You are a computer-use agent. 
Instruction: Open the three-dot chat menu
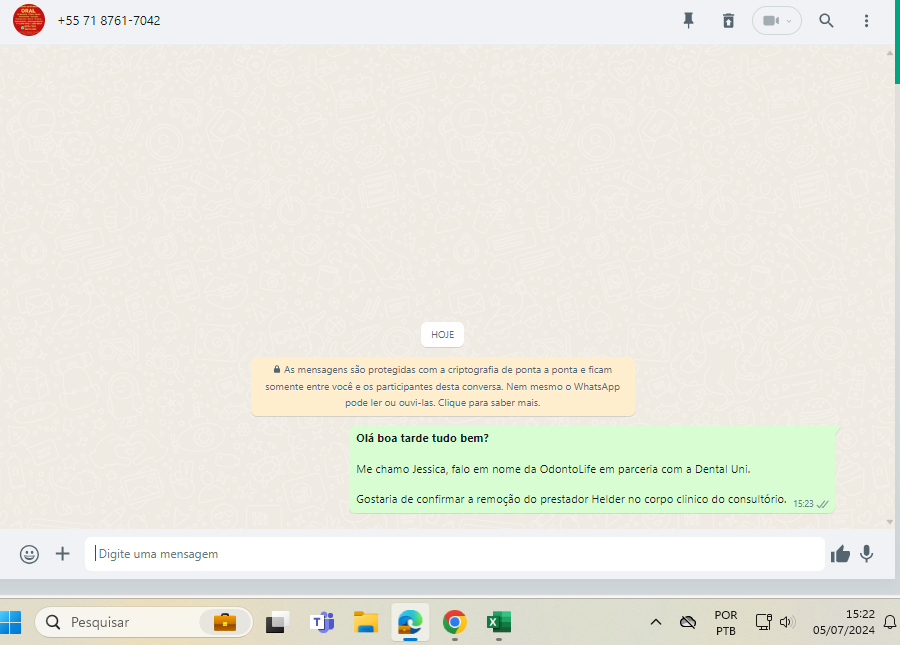pos(866,21)
